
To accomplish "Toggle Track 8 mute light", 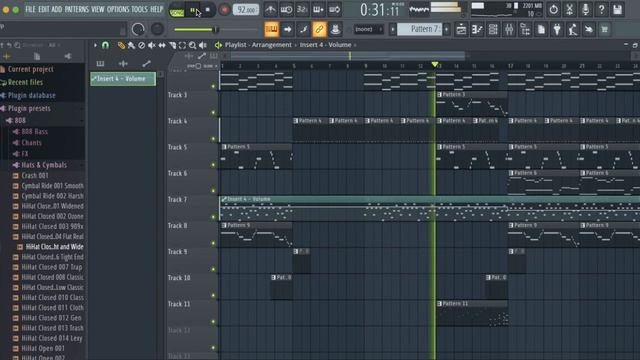I will coord(213,243).
